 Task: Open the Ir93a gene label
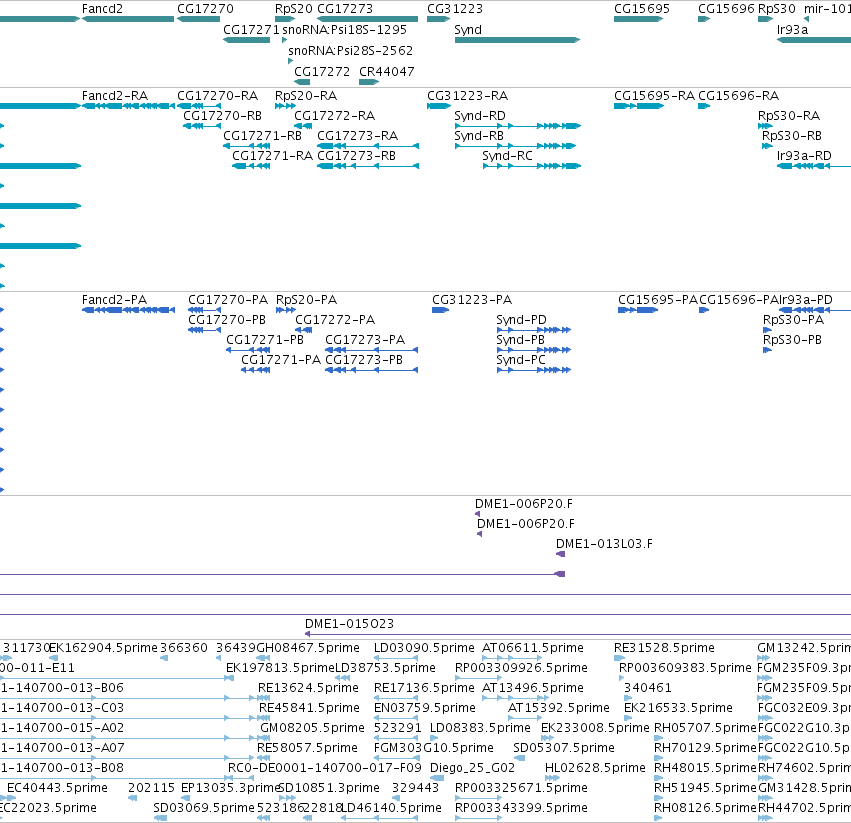click(792, 30)
